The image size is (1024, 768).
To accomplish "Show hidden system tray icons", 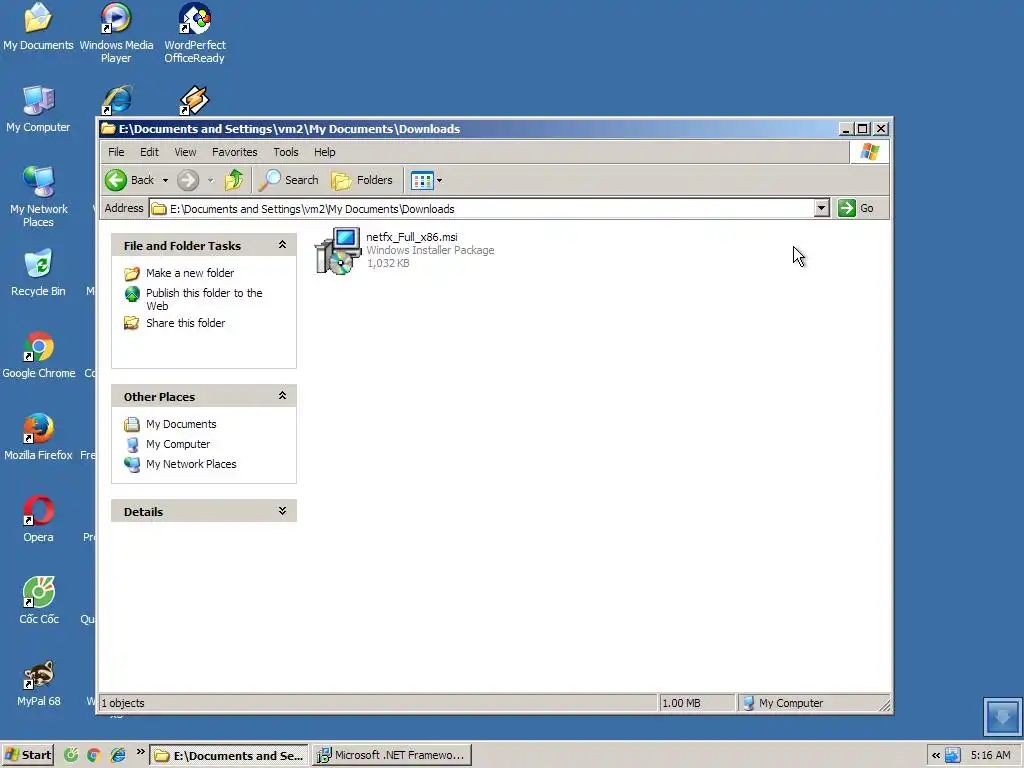I will point(936,756).
